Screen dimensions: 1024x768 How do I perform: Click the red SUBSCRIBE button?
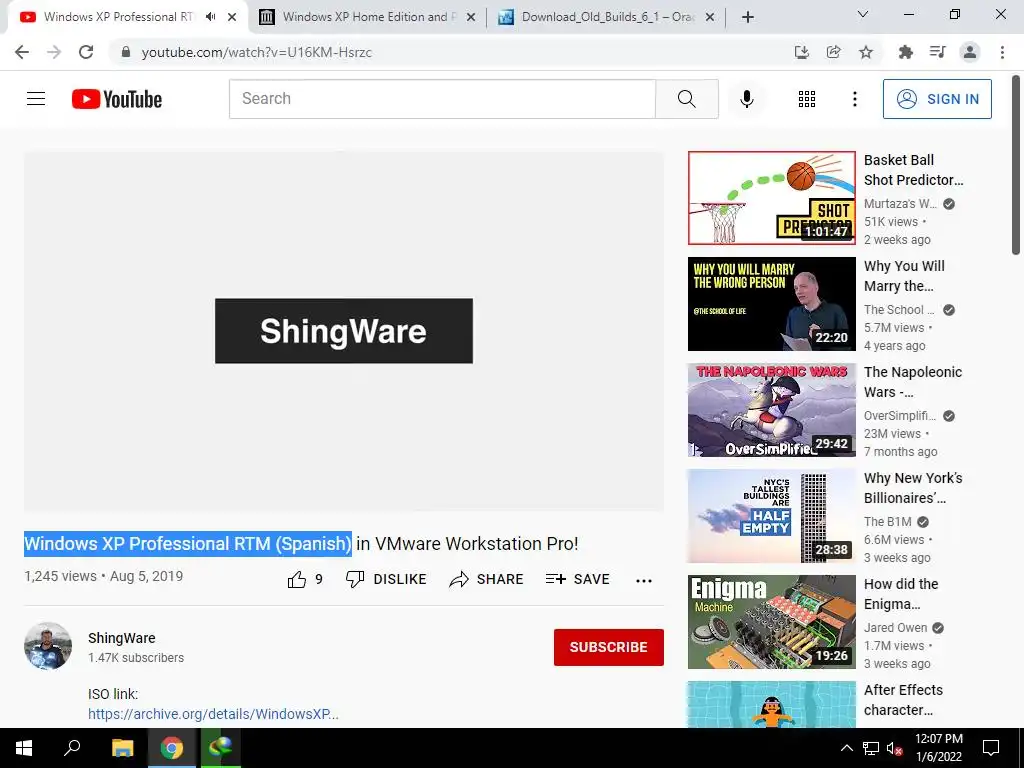(x=609, y=647)
